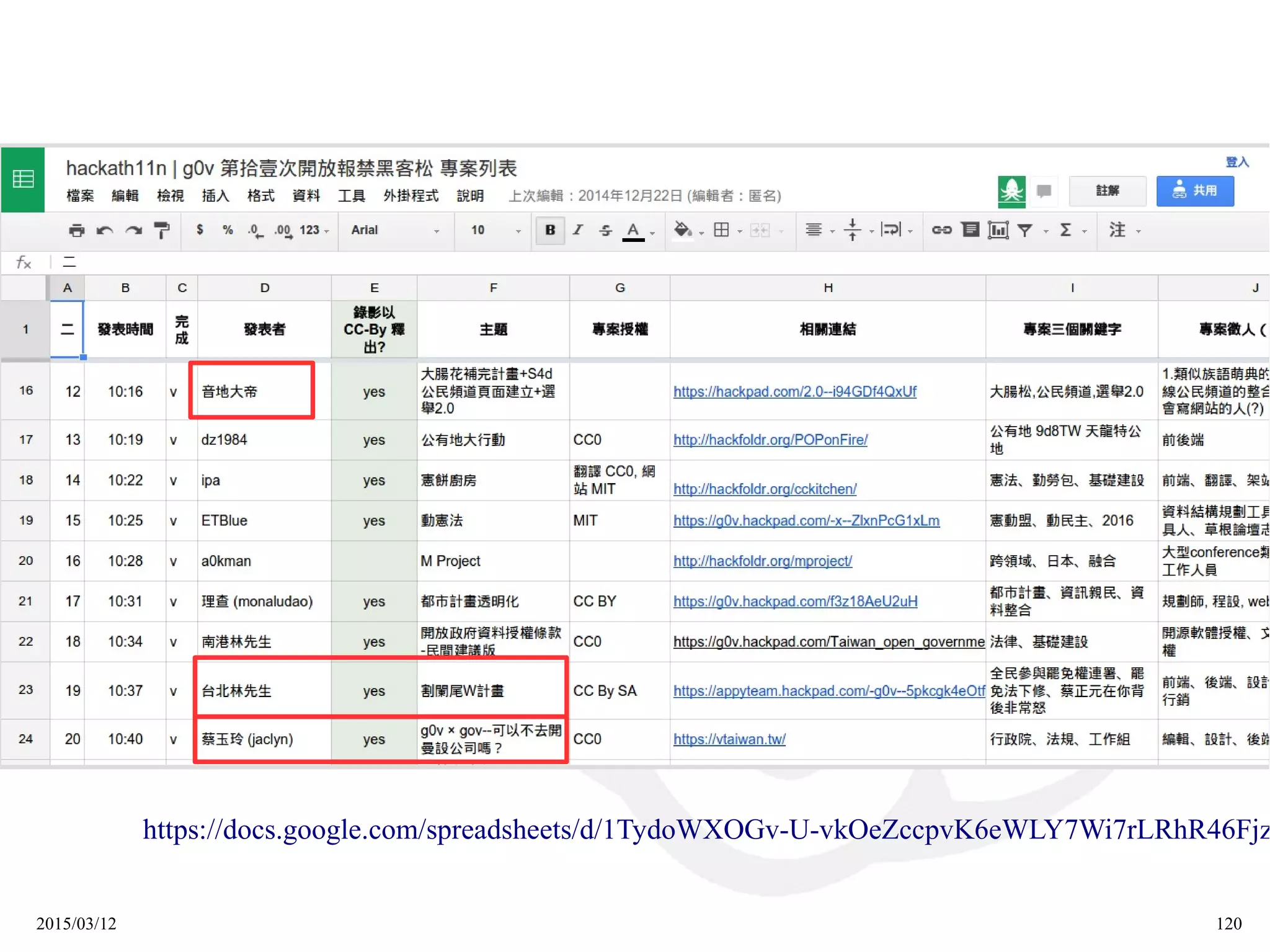The height and width of the screenshot is (952, 1270).
Task: Open the functions sigma menu
Action: click(x=1065, y=230)
